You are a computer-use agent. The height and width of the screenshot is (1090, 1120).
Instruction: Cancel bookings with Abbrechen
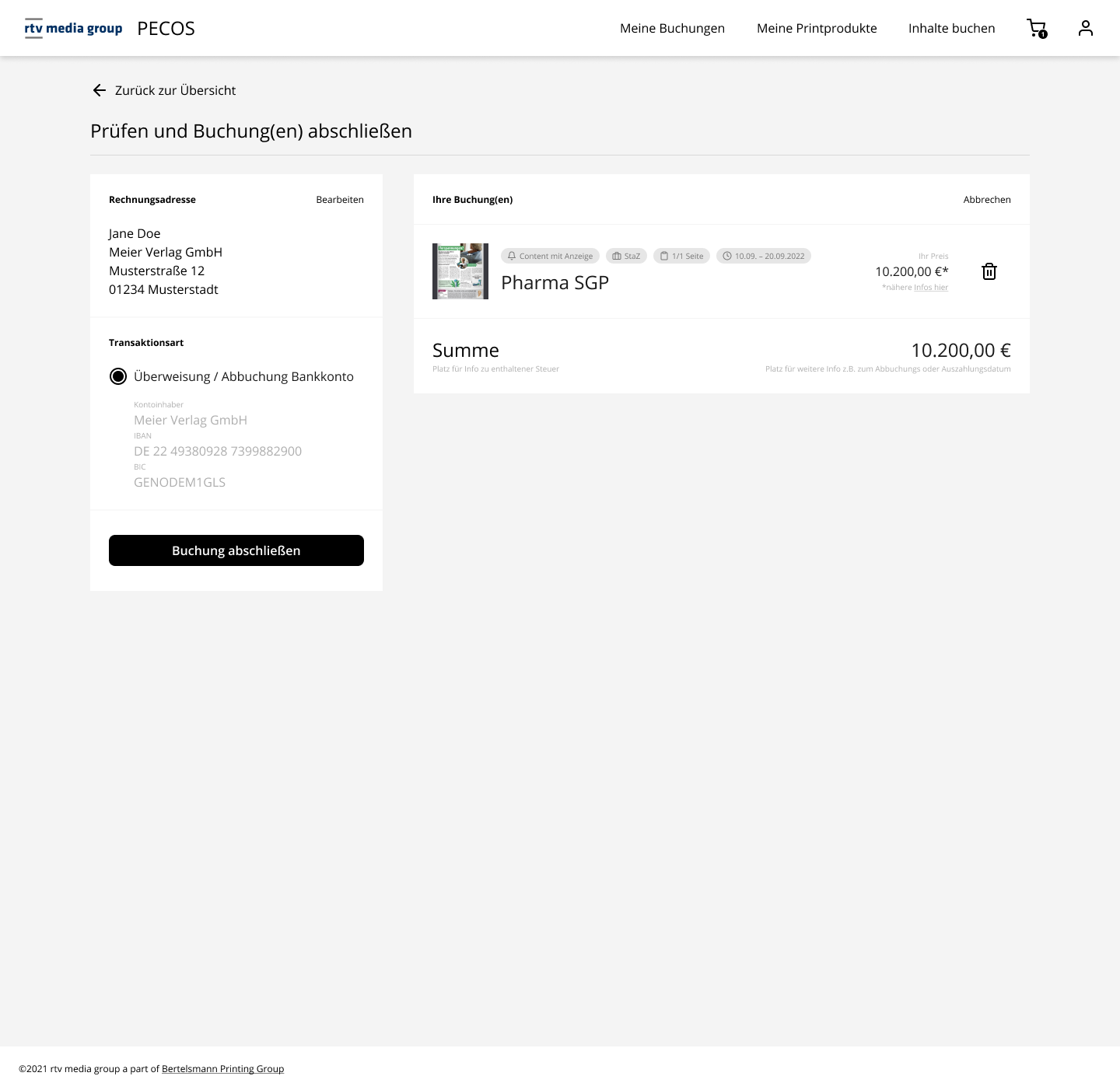pos(987,200)
